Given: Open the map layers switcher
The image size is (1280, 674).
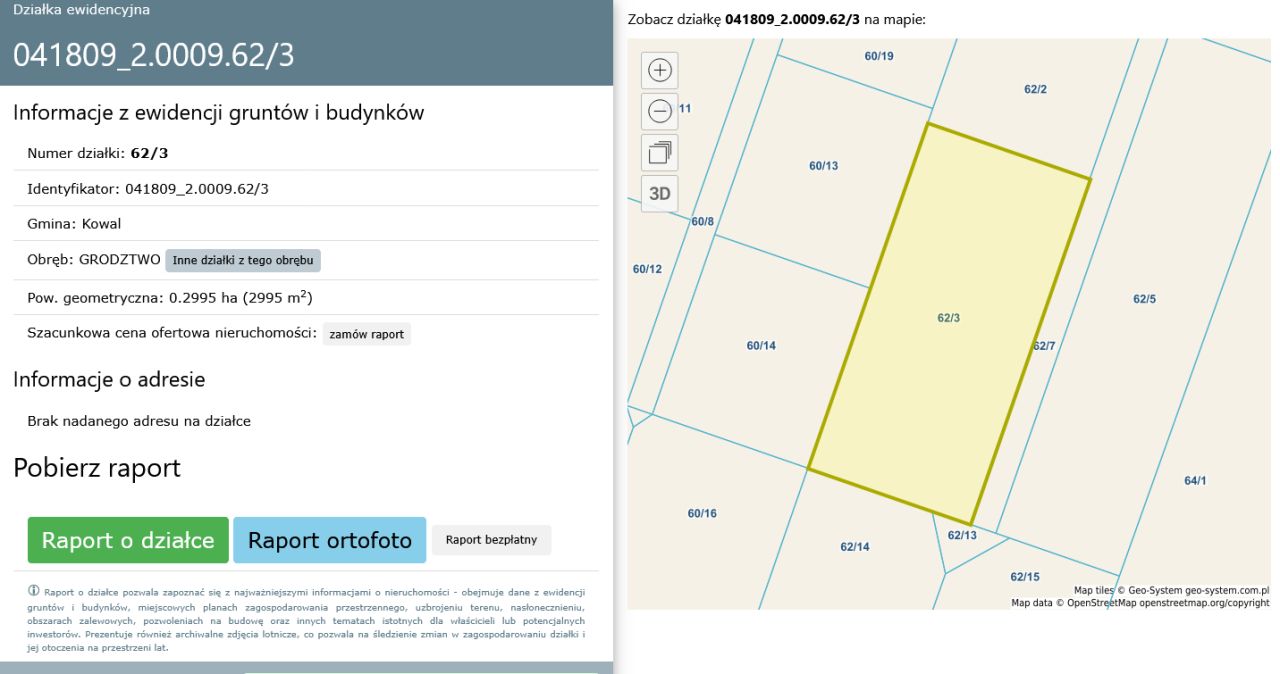Looking at the screenshot, I should [x=660, y=153].
